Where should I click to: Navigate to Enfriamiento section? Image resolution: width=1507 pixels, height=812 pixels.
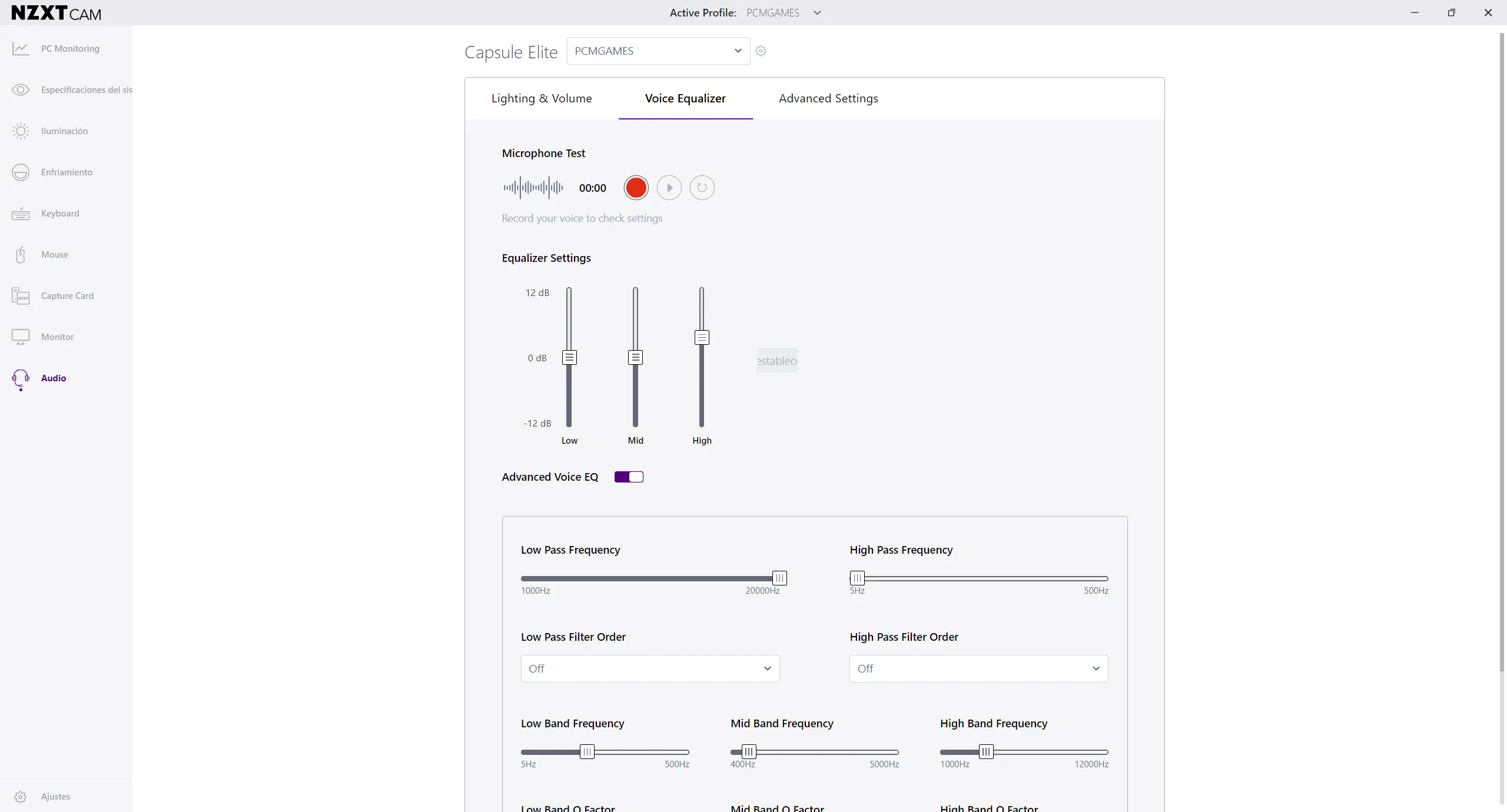67,172
